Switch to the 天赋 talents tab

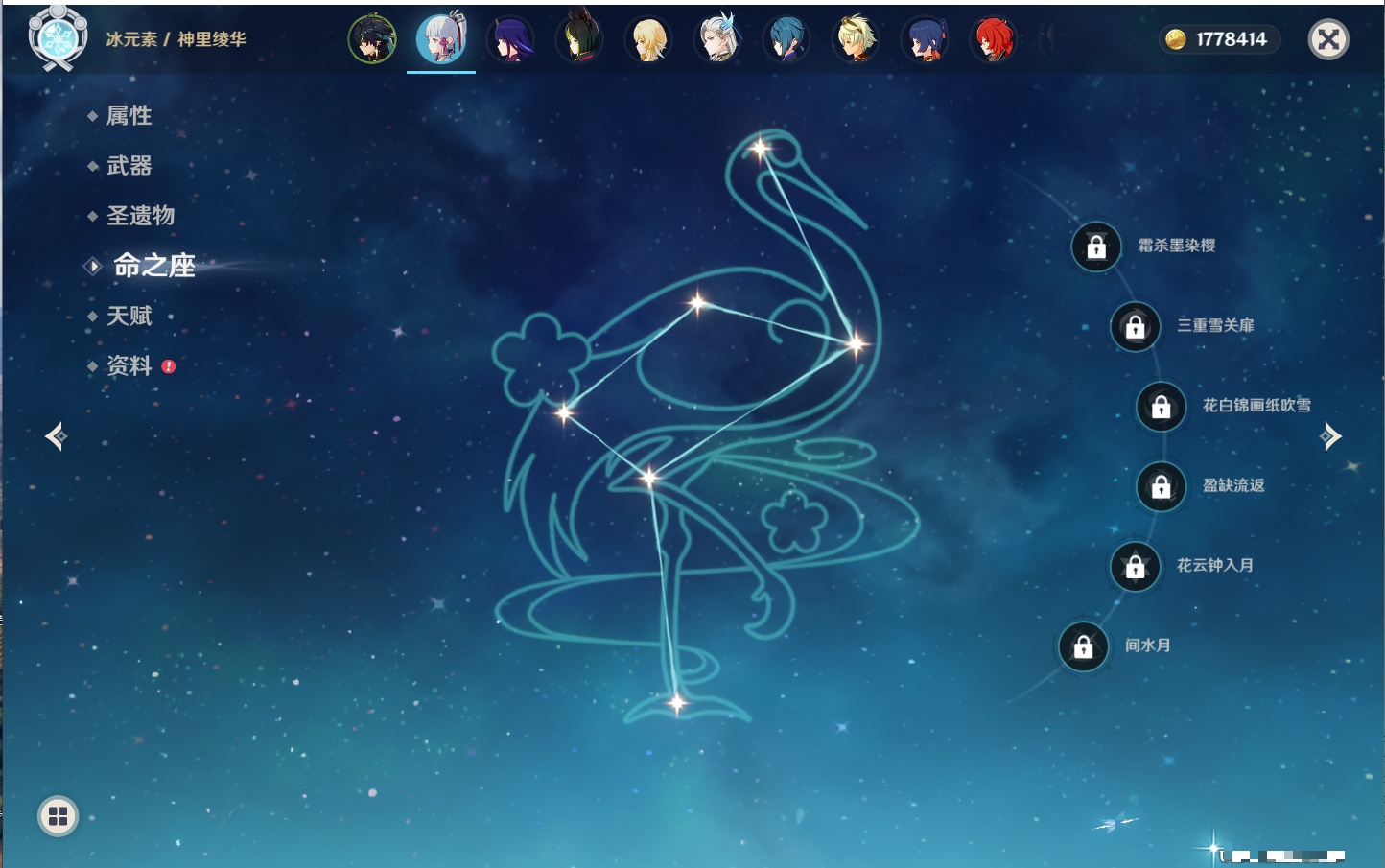coord(129,317)
